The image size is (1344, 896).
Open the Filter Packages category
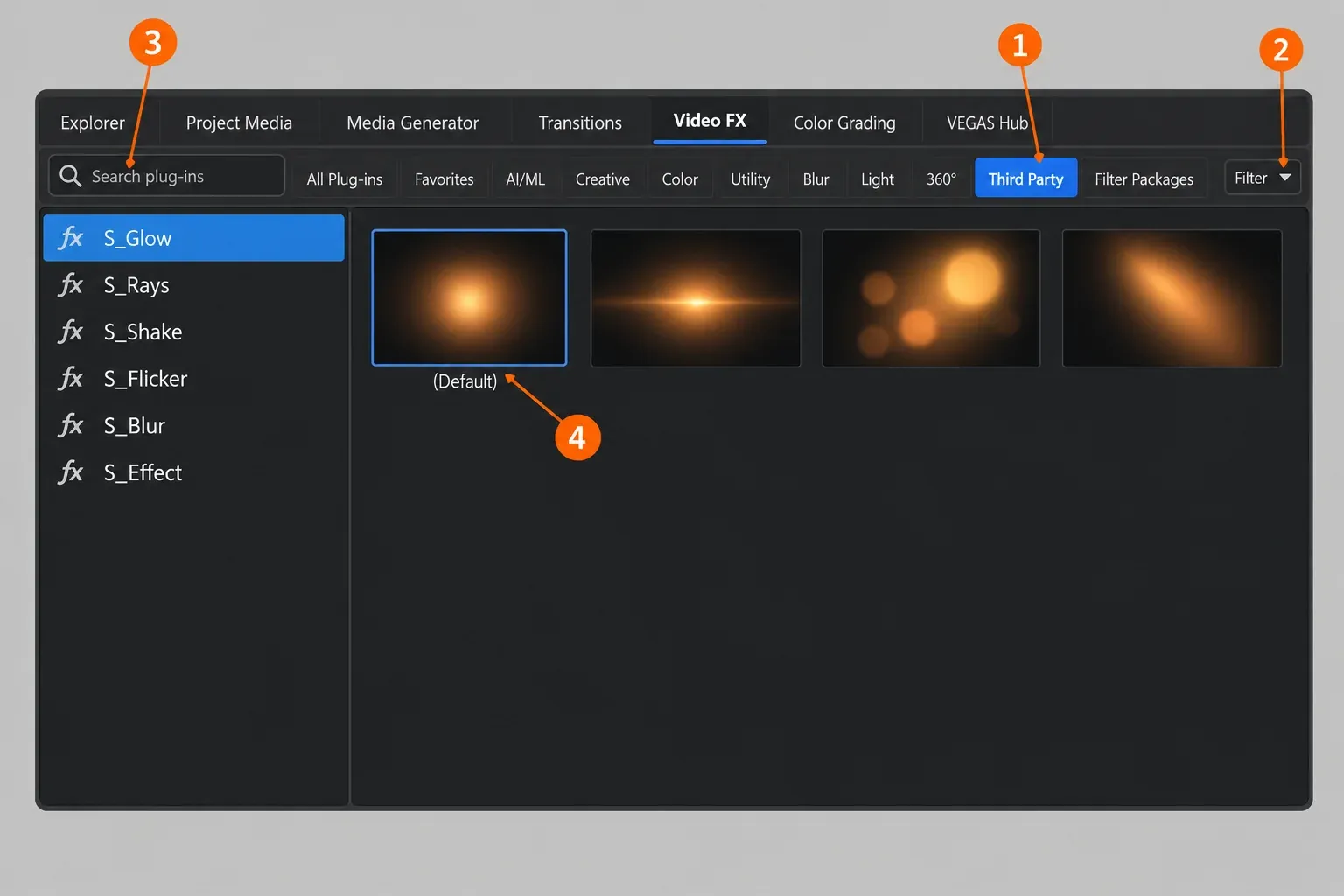click(1144, 178)
